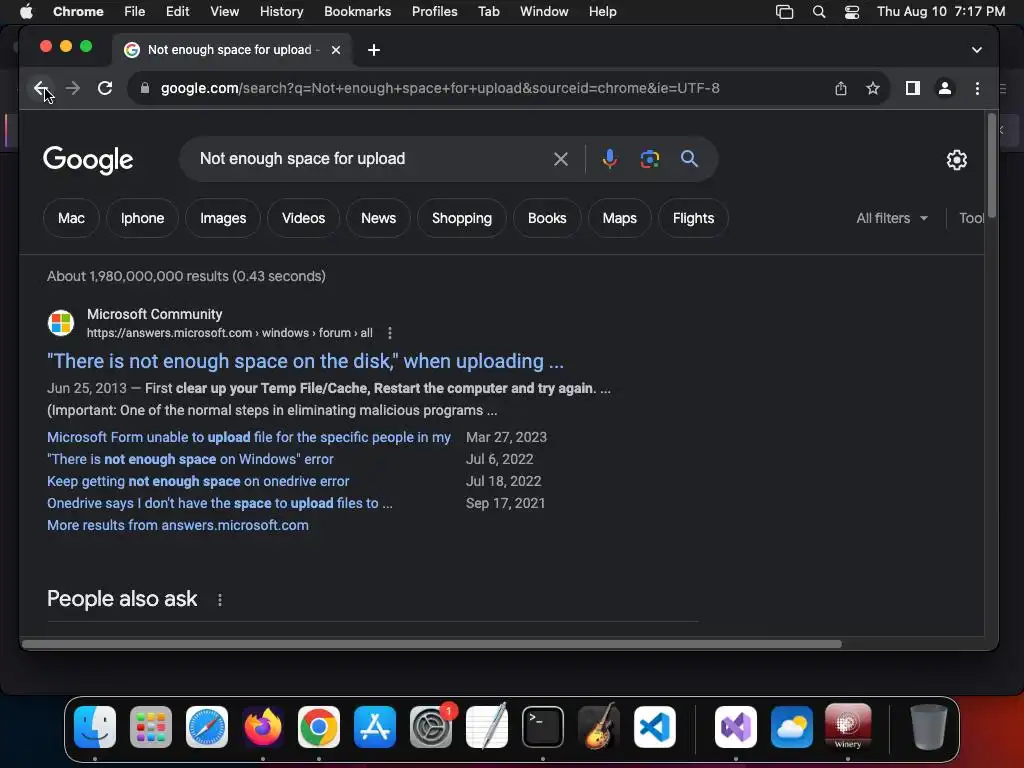Click the Google logo

(x=88, y=160)
